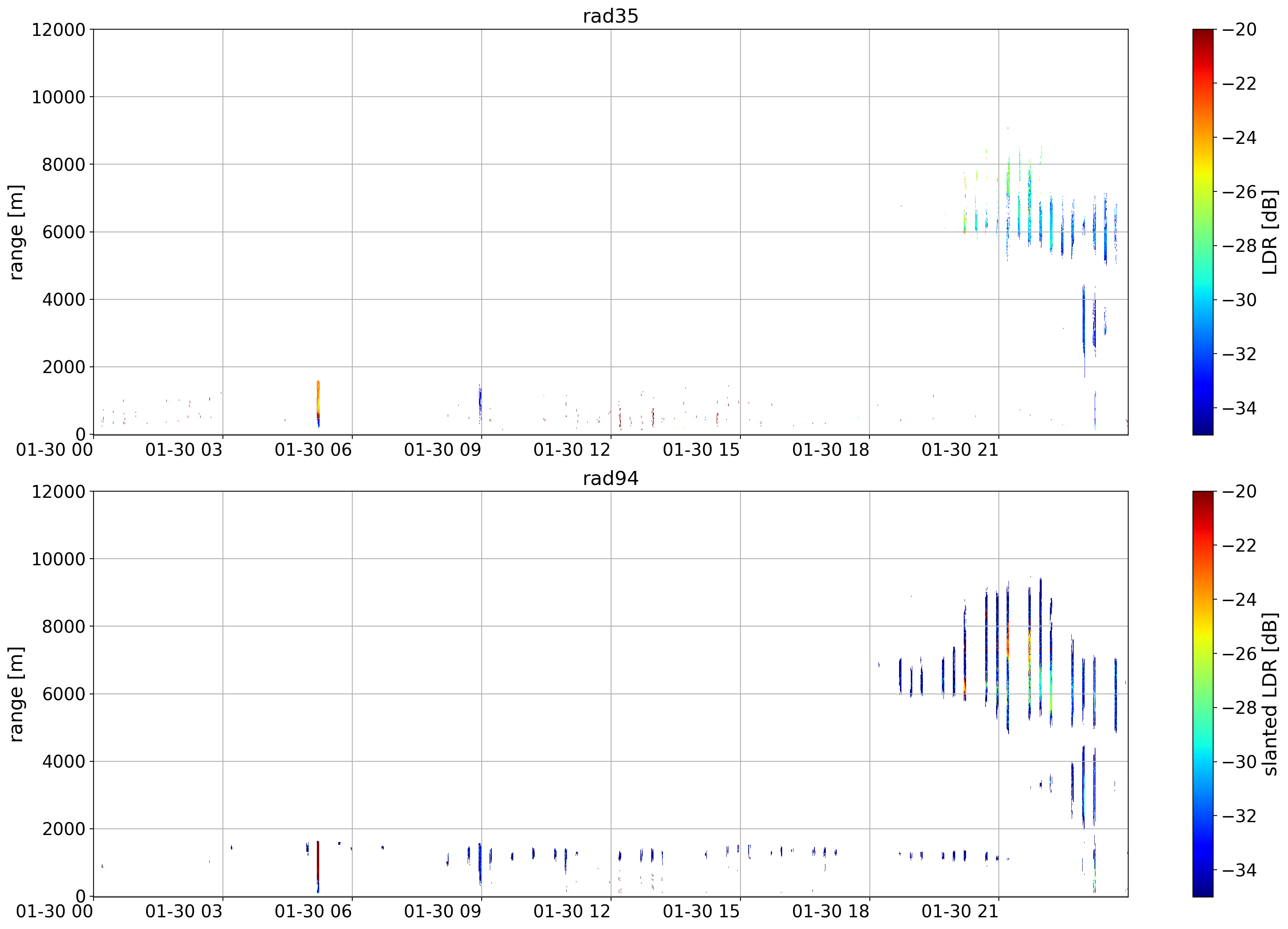Click 01-30 03 x-tick under rad94 plot
The width and height of the screenshot is (1288, 929).
(184, 912)
